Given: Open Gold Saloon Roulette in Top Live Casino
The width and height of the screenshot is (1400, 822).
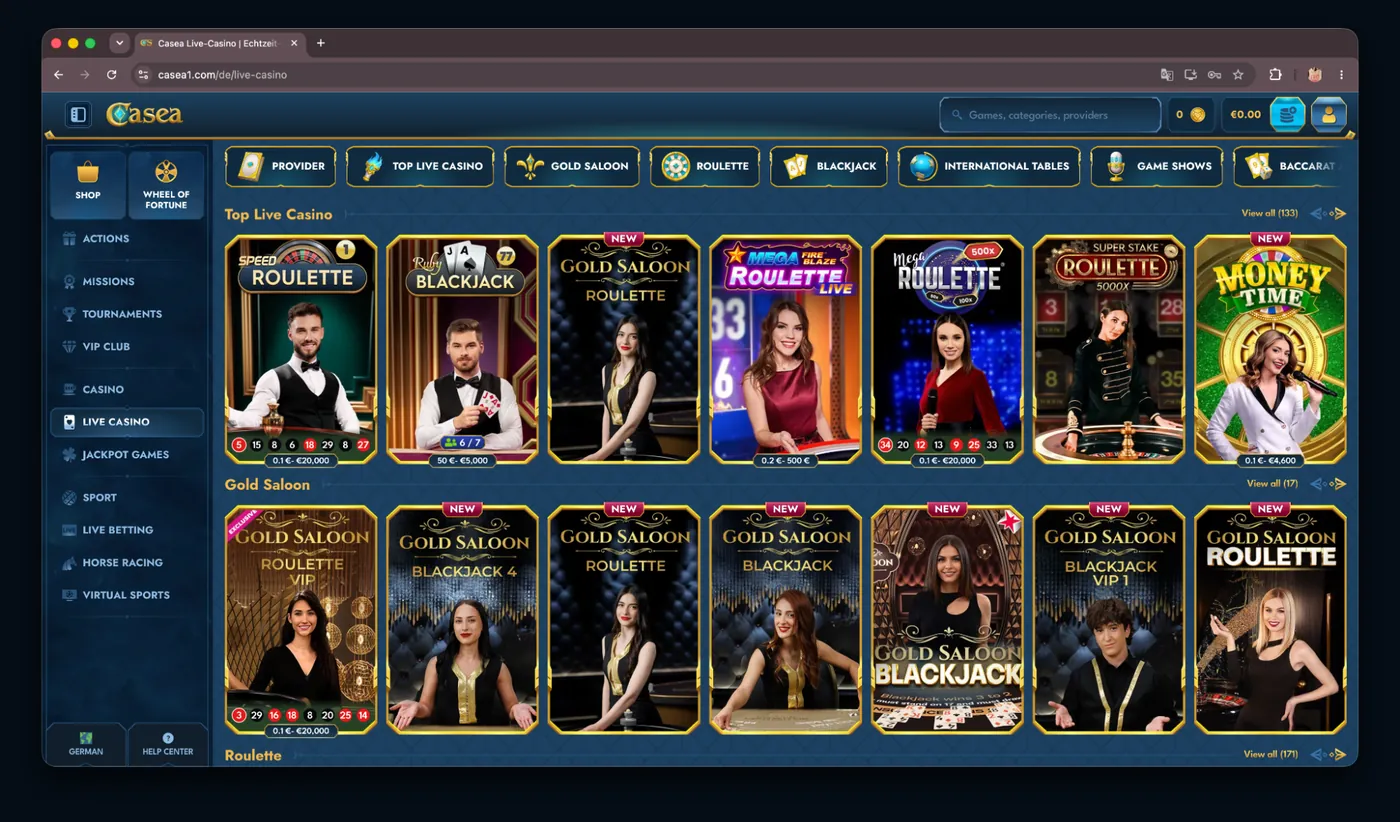Looking at the screenshot, I should (624, 349).
